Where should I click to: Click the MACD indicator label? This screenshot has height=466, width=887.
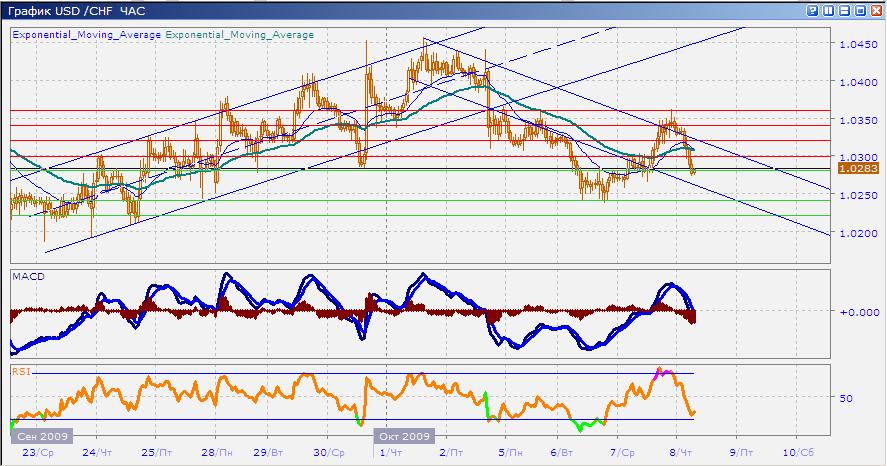[x=26, y=275]
